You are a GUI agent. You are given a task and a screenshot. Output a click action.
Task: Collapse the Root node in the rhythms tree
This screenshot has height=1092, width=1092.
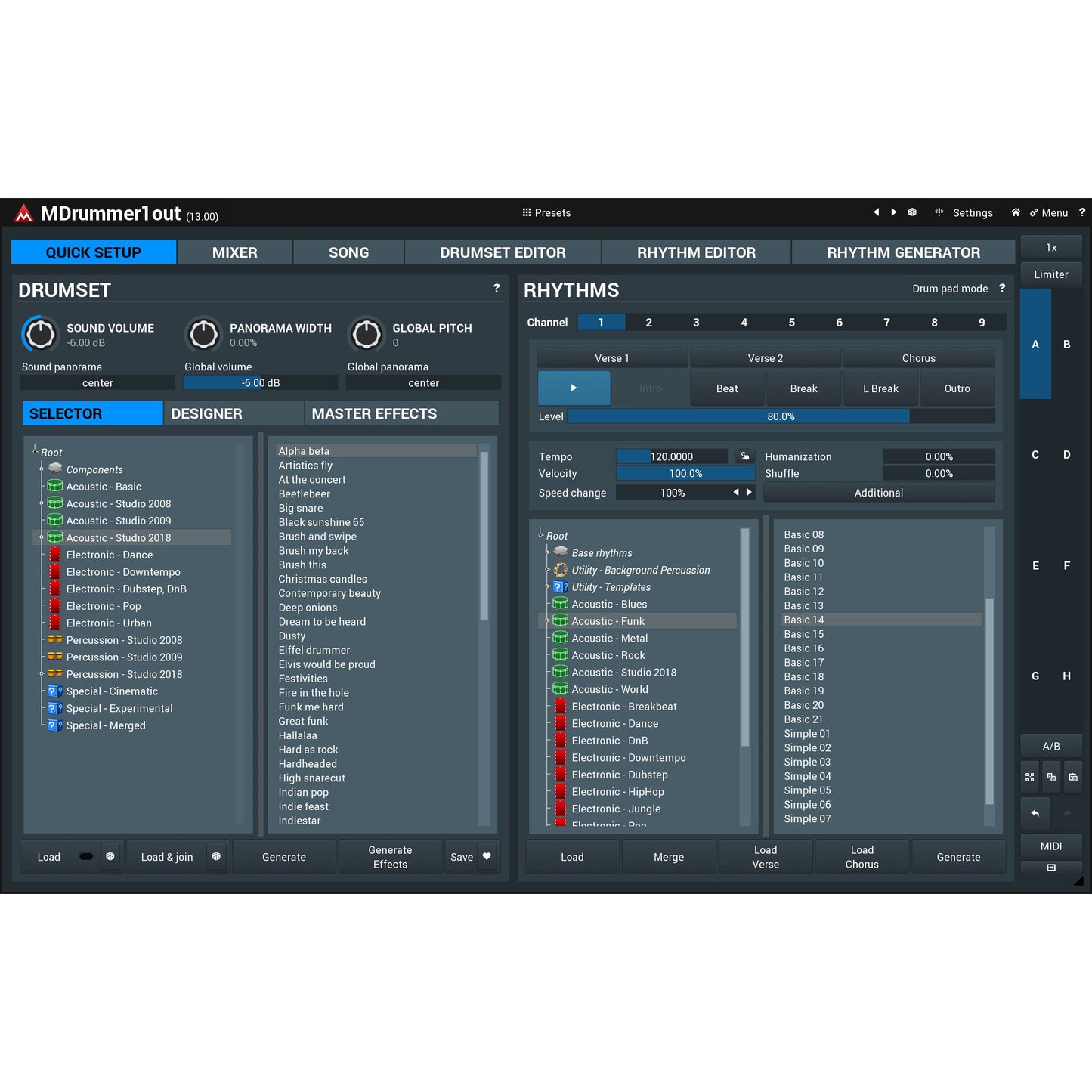(x=540, y=535)
